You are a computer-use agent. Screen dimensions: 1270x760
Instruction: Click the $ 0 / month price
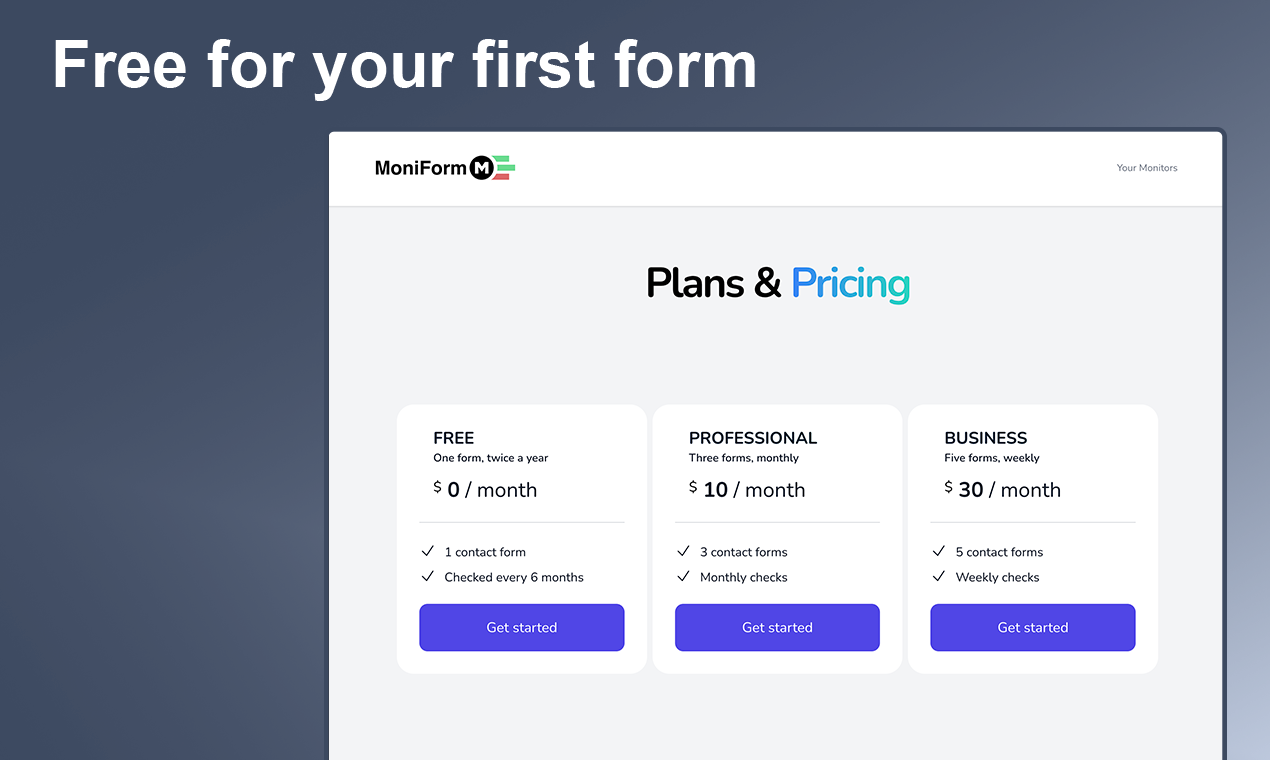pos(485,489)
